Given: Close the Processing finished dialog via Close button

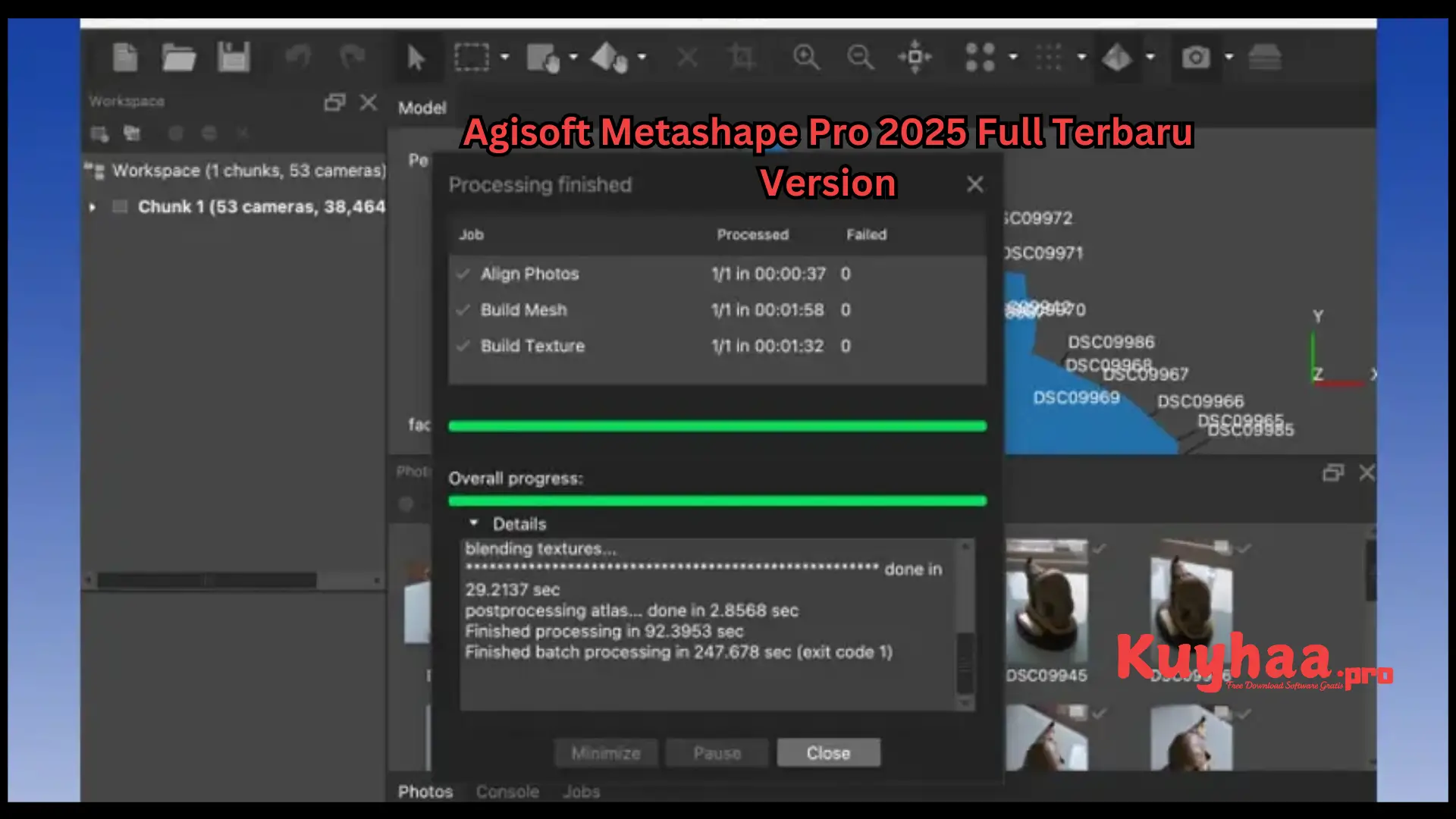Looking at the screenshot, I should [828, 752].
